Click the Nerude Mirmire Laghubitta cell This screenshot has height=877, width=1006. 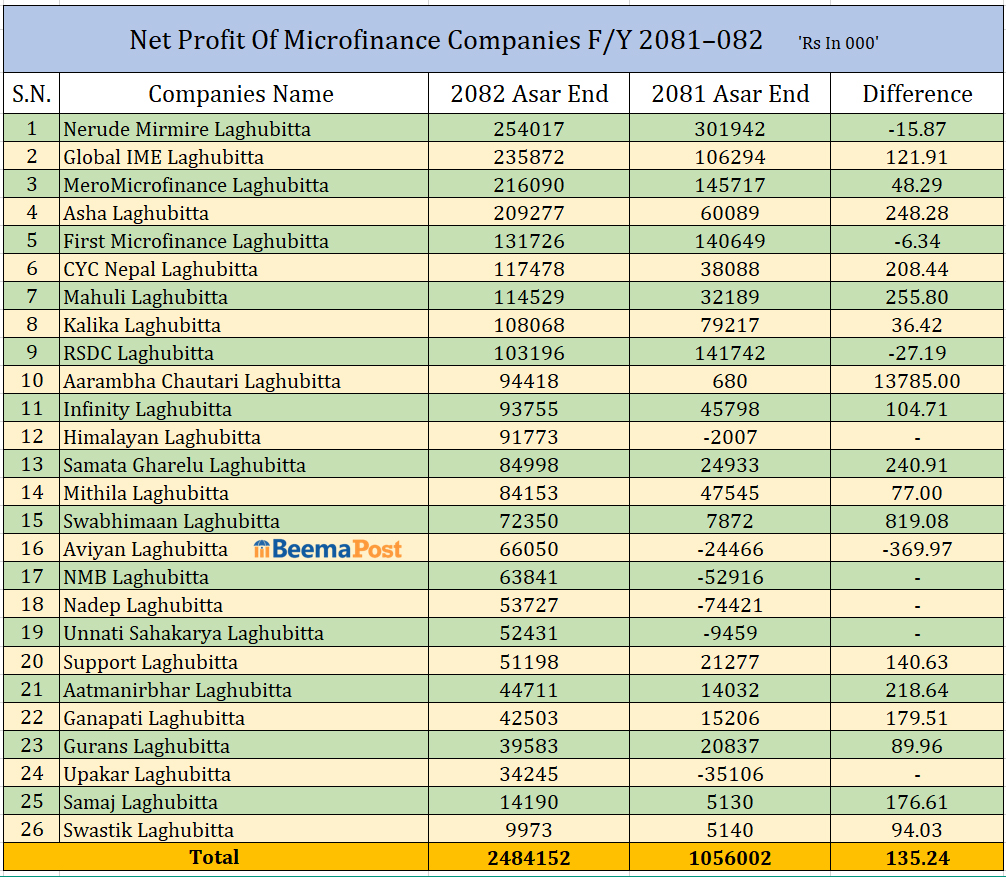point(187,129)
